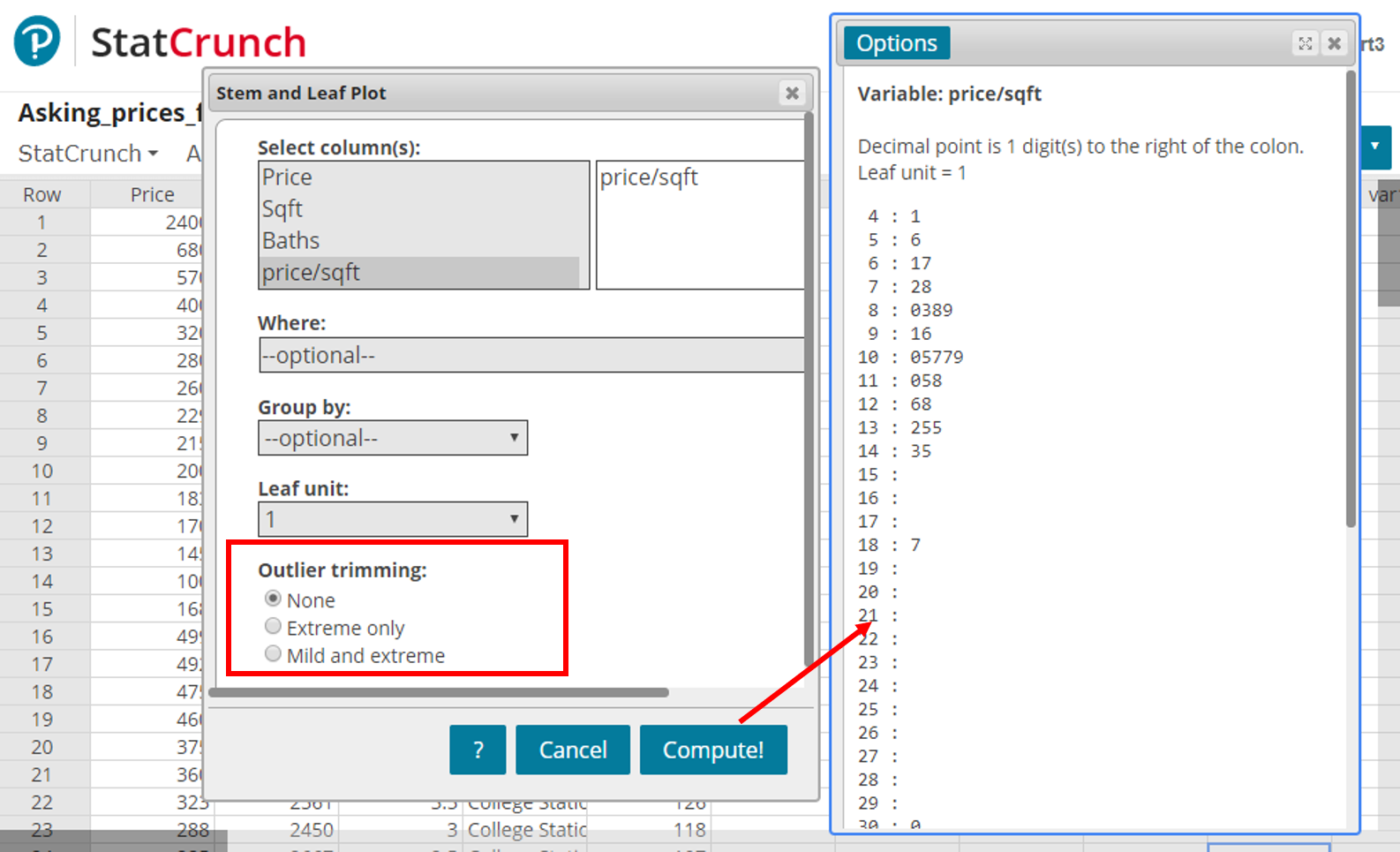Click the Cancel button
This screenshot has width=1400, height=852.
[573, 750]
